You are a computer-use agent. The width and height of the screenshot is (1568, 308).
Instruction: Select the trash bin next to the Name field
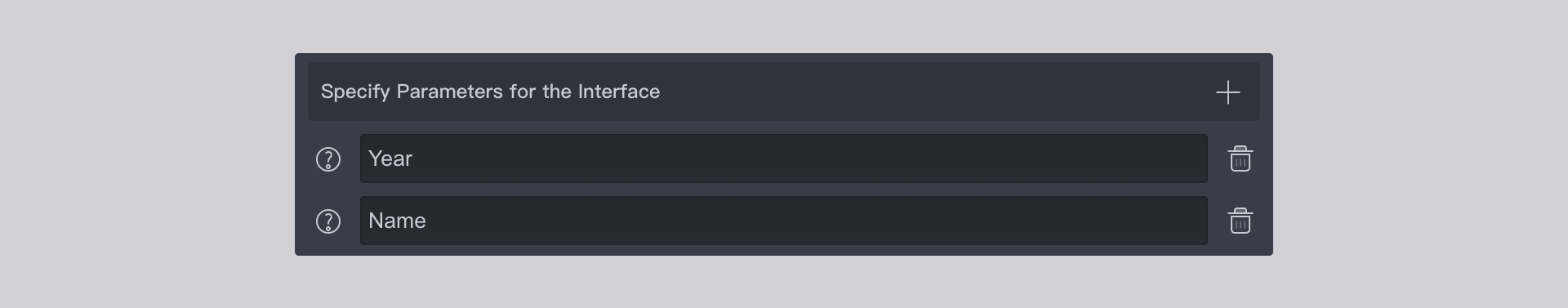pyautogui.click(x=1240, y=221)
